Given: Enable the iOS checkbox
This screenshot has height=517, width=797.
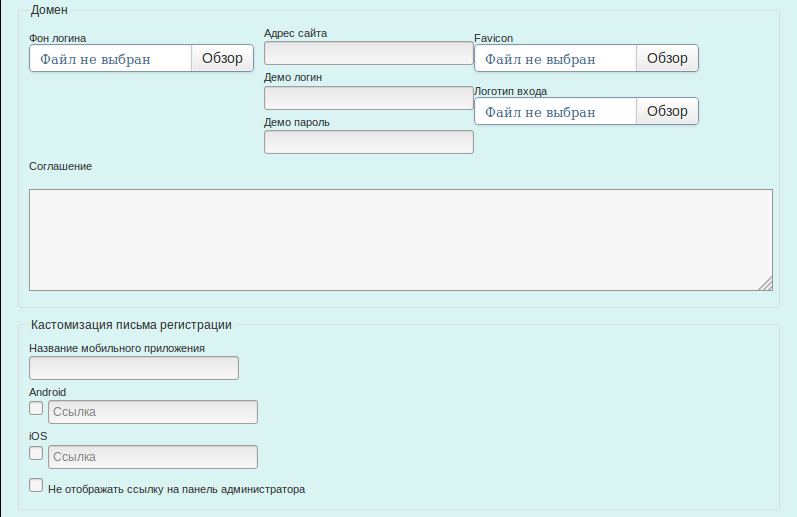Looking at the screenshot, I should click(37, 453).
